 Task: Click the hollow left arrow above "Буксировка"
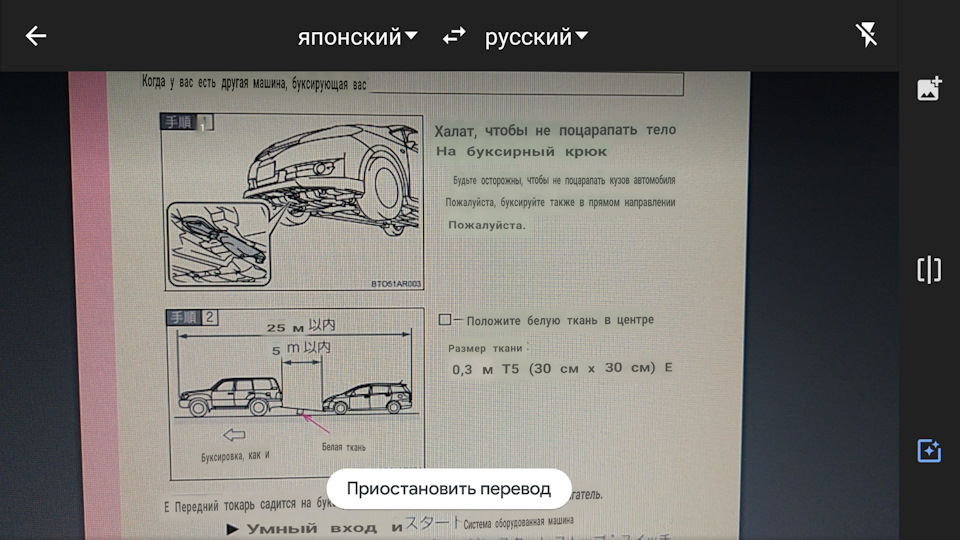pos(234,435)
